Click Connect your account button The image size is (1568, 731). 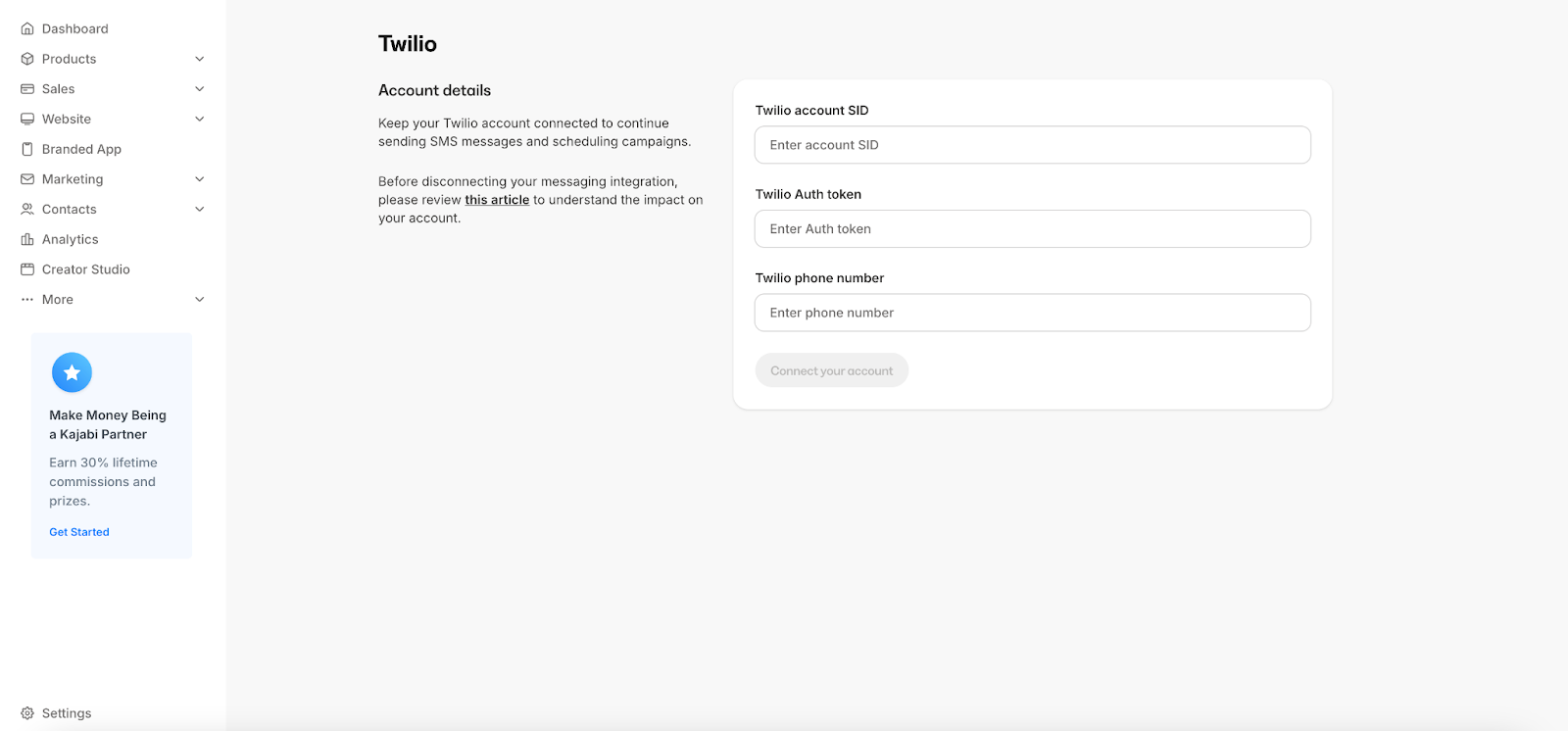point(832,370)
